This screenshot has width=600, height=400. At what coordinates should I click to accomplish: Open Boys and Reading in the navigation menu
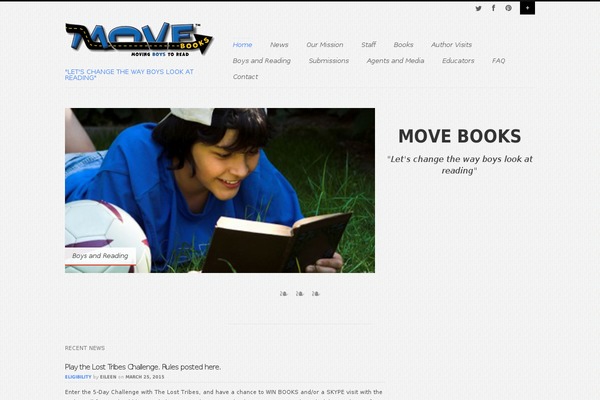coord(261,60)
